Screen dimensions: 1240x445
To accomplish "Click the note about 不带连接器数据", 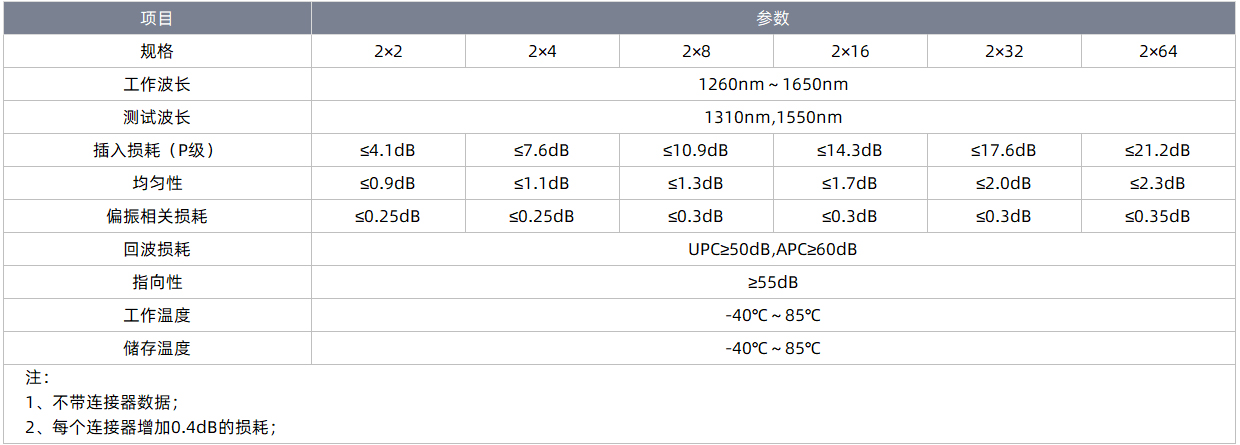I will (x=102, y=402).
